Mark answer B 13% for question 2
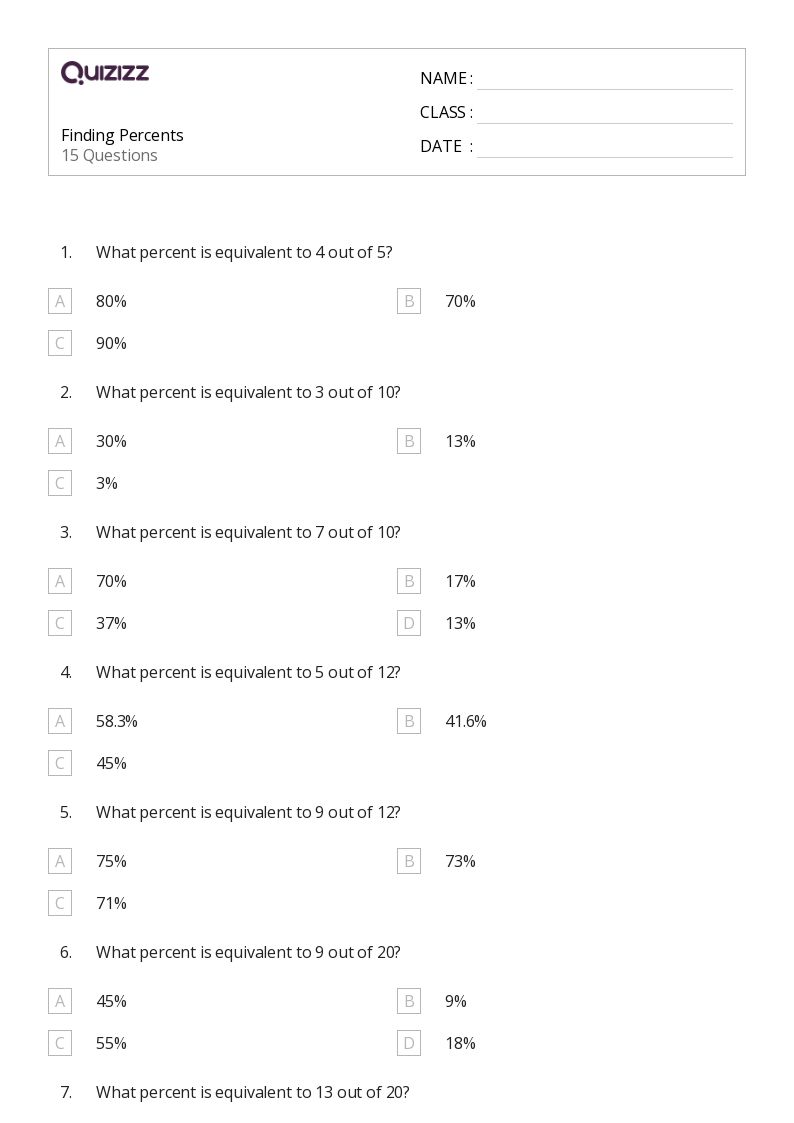Viewport: 794px width, 1123px height. 409,441
